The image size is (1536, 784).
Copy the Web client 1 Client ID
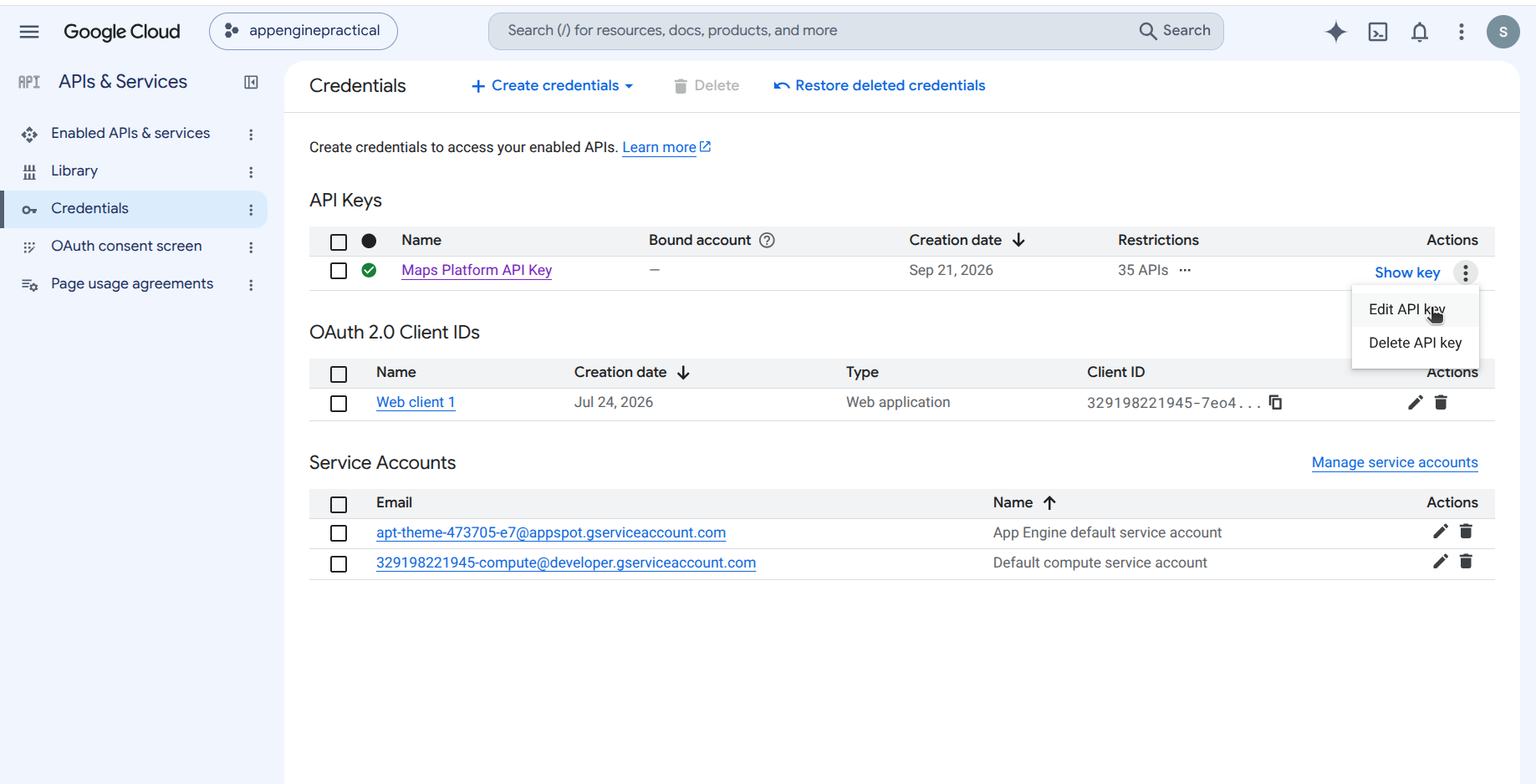tap(1276, 402)
